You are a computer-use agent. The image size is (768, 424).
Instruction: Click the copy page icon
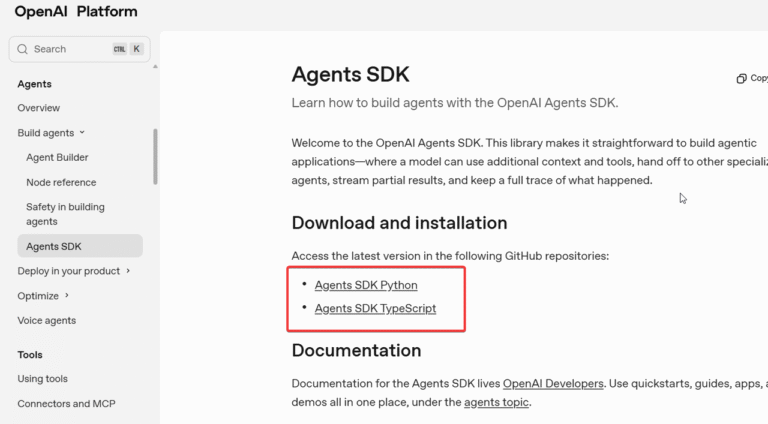coord(741,78)
